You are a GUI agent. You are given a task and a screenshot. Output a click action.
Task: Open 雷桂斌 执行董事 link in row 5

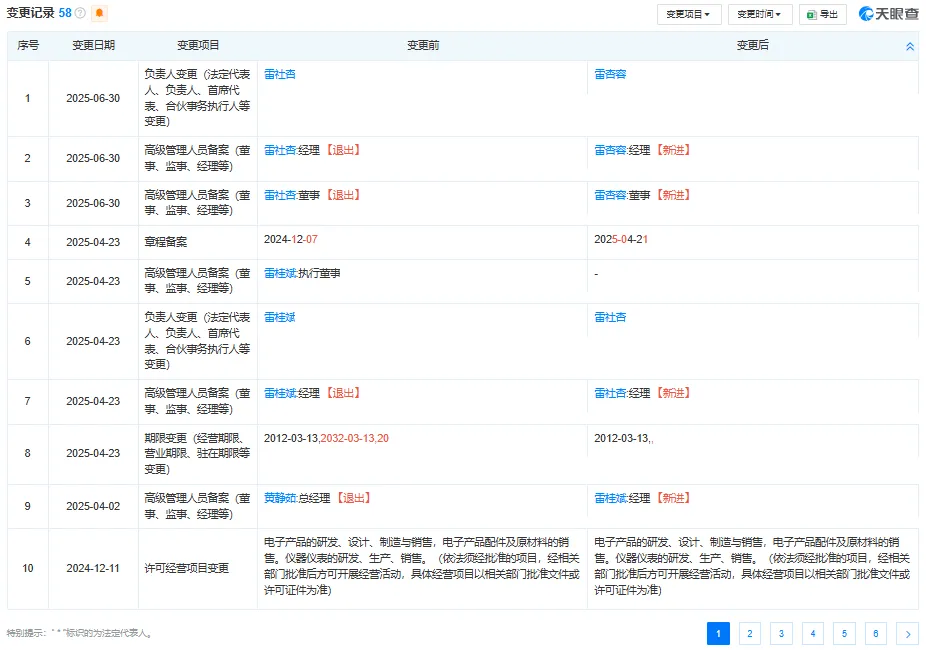[x=280, y=273]
